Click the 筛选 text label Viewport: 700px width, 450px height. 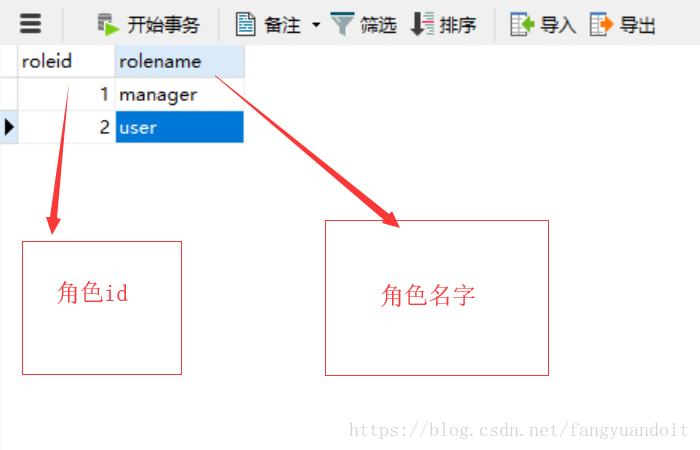click(379, 25)
